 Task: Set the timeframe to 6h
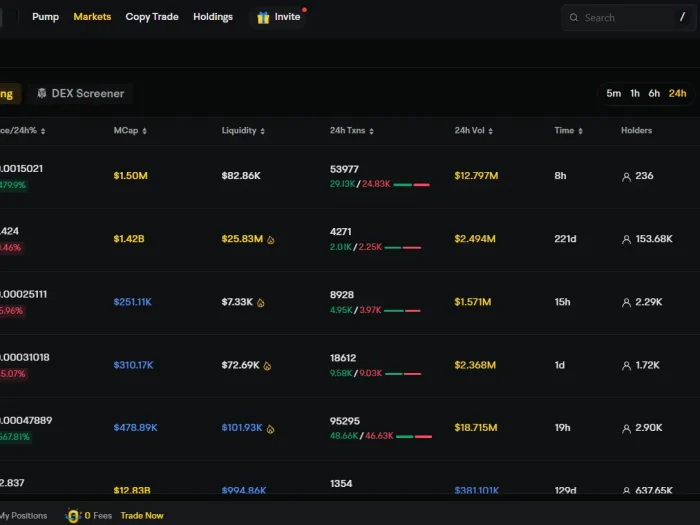[654, 93]
